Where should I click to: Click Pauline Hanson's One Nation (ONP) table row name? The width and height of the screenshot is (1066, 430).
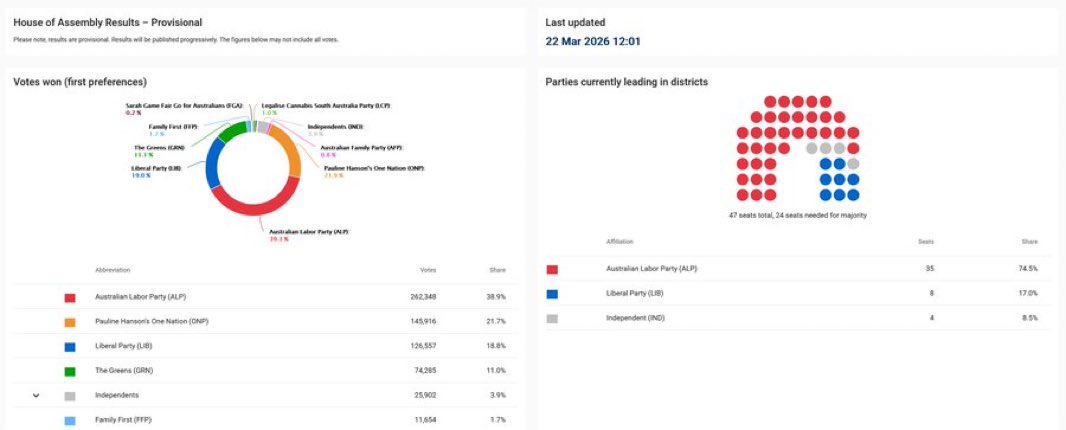click(x=152, y=321)
